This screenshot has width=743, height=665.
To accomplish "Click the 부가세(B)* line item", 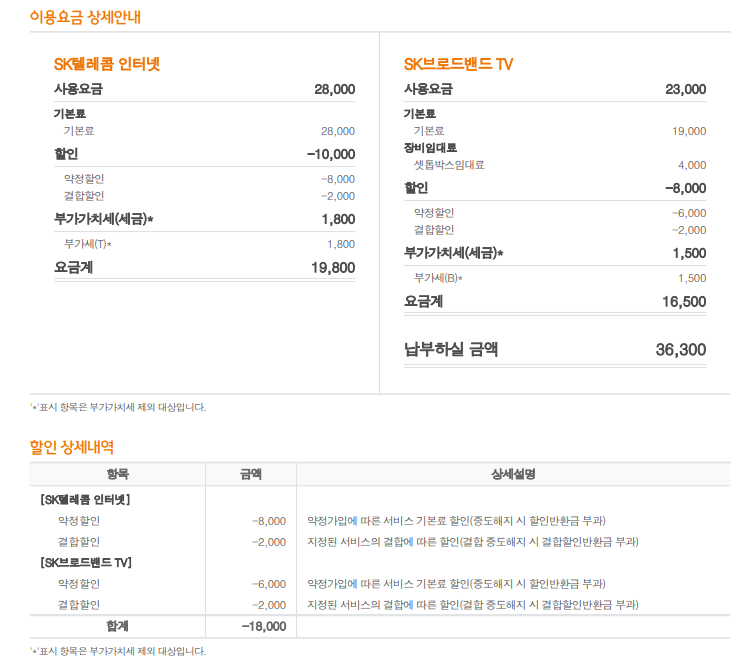I will click(x=438, y=278).
